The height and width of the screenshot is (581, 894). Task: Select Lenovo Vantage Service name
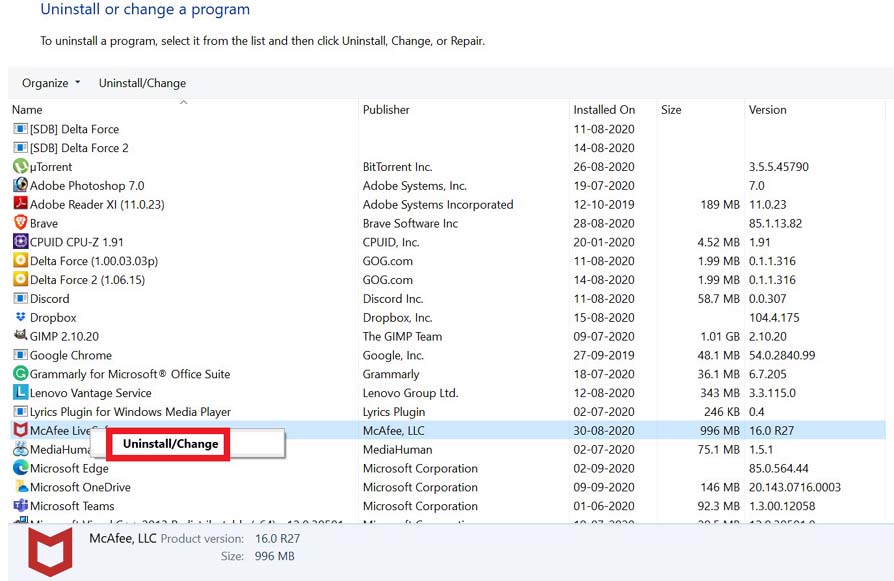(x=90, y=393)
